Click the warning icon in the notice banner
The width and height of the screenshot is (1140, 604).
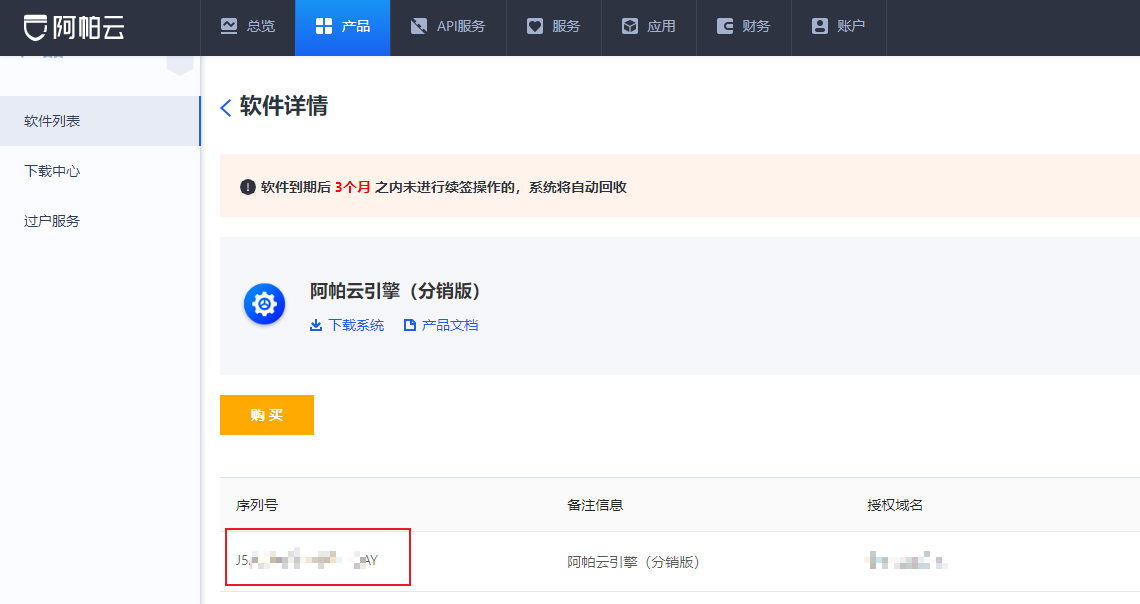coord(247,187)
